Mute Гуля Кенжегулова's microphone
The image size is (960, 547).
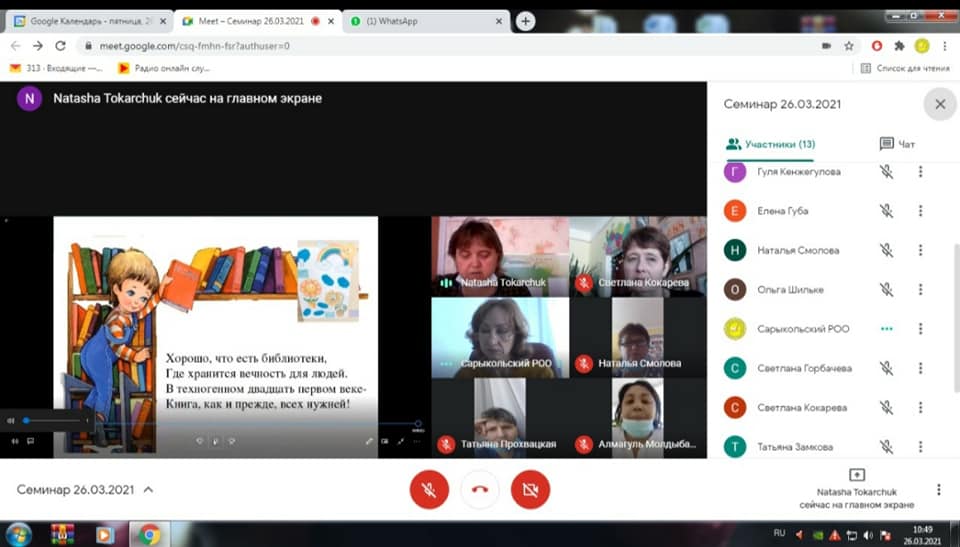[x=886, y=172]
